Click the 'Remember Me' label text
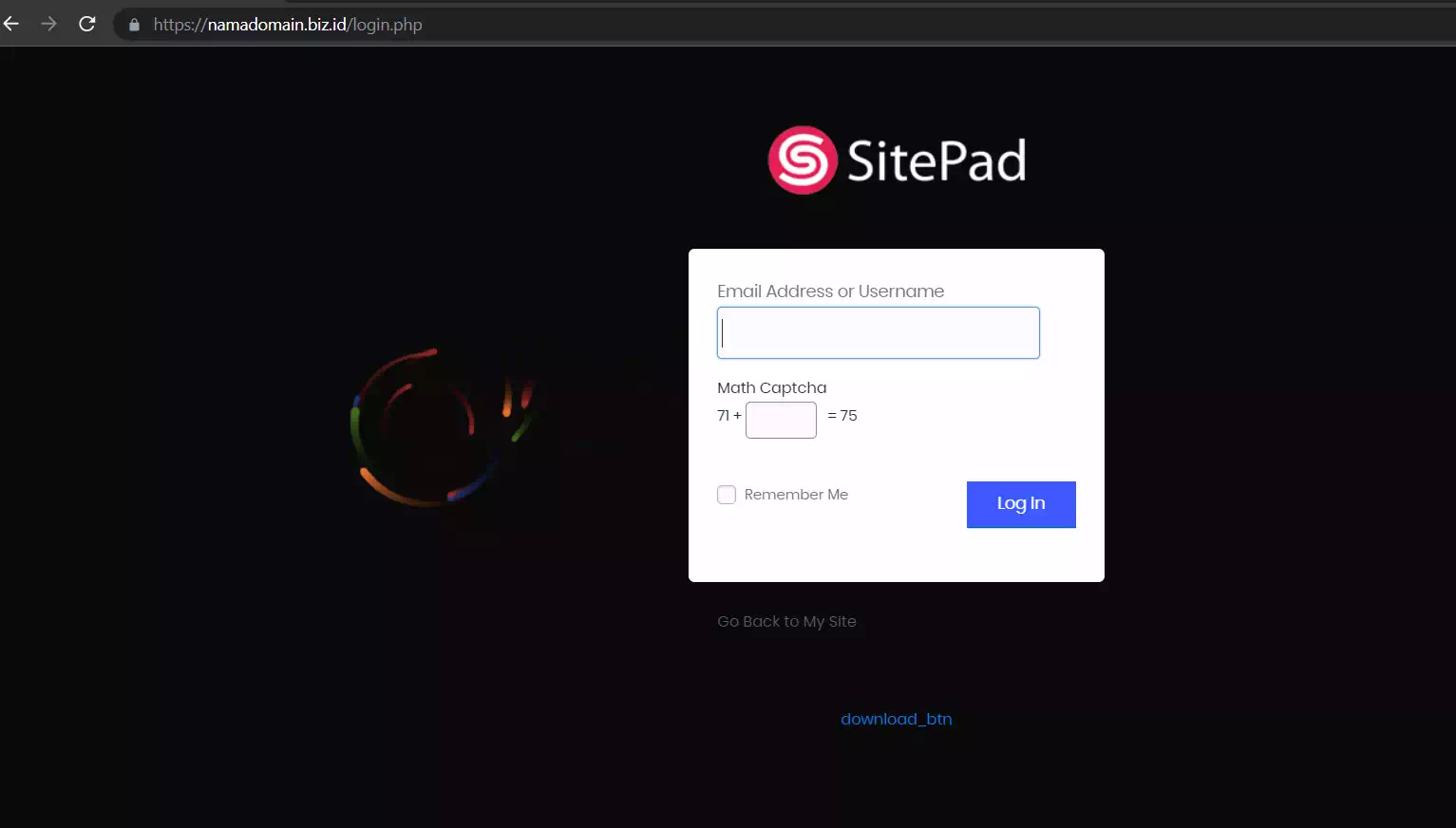 [x=796, y=495]
